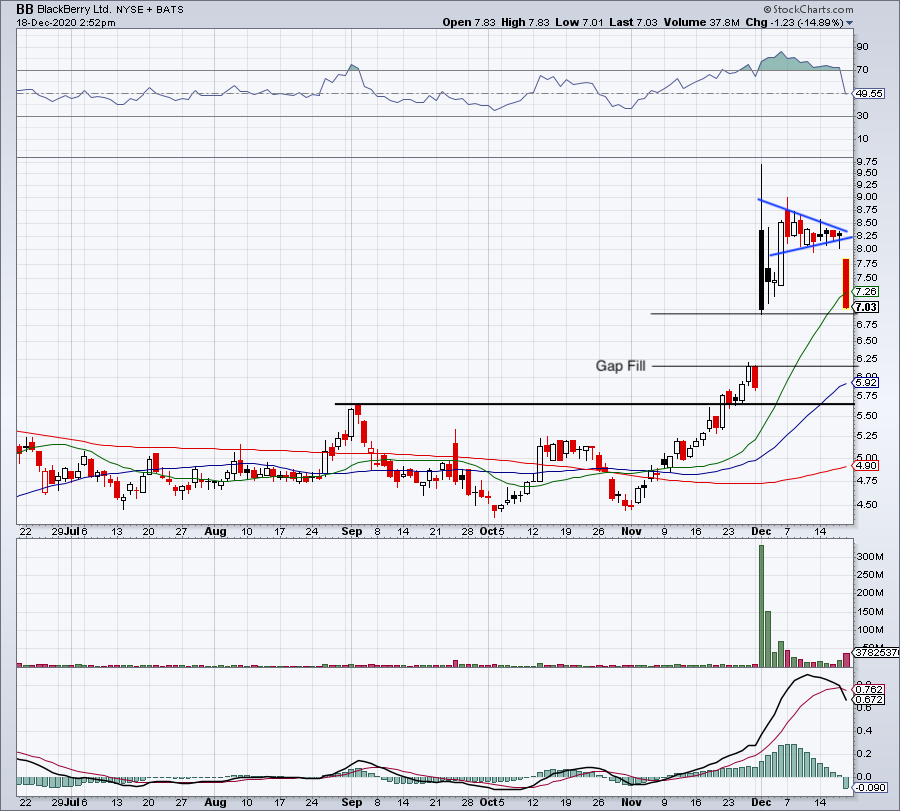
Task: Click the 300M volume axis label
Action: (x=870, y=557)
